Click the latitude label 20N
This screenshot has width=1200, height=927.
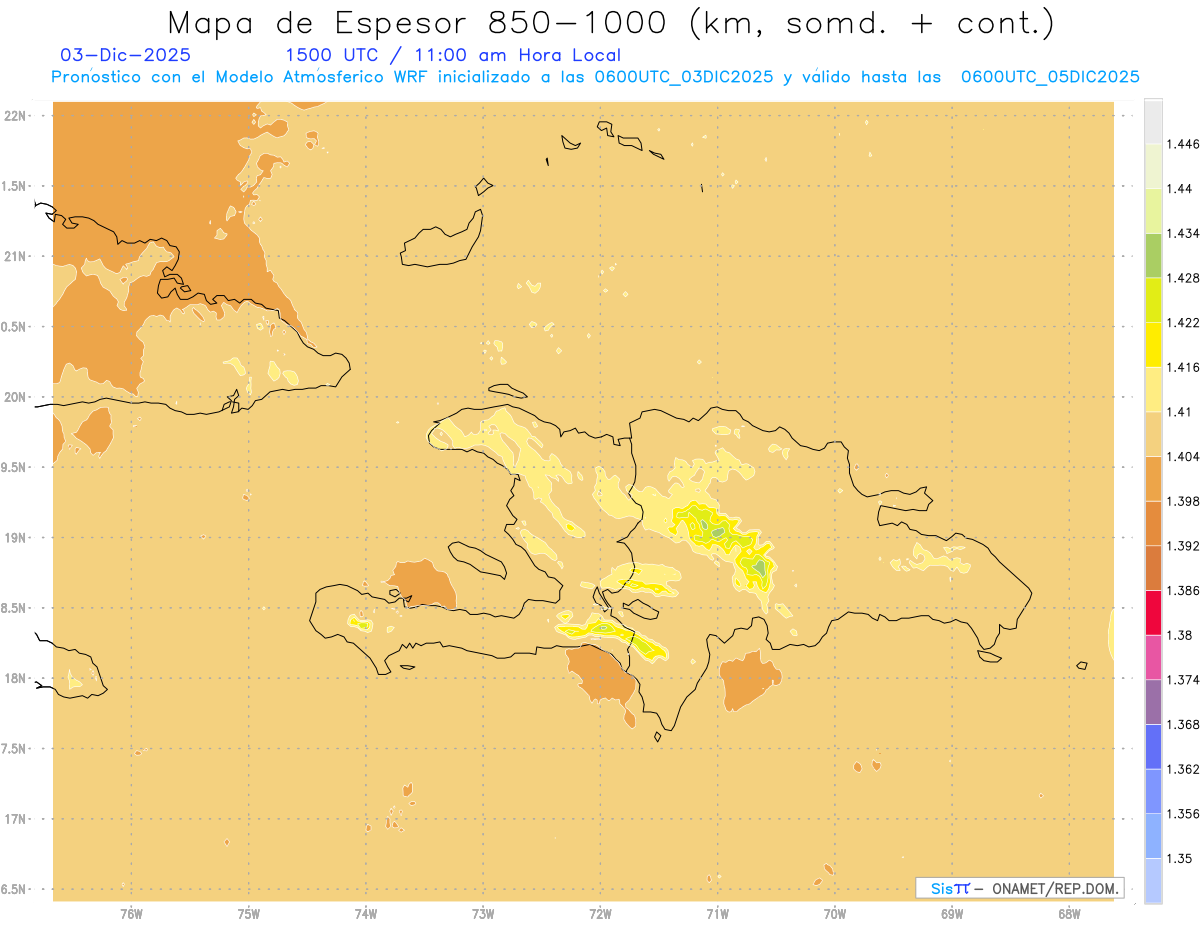pyautogui.click(x=14, y=397)
